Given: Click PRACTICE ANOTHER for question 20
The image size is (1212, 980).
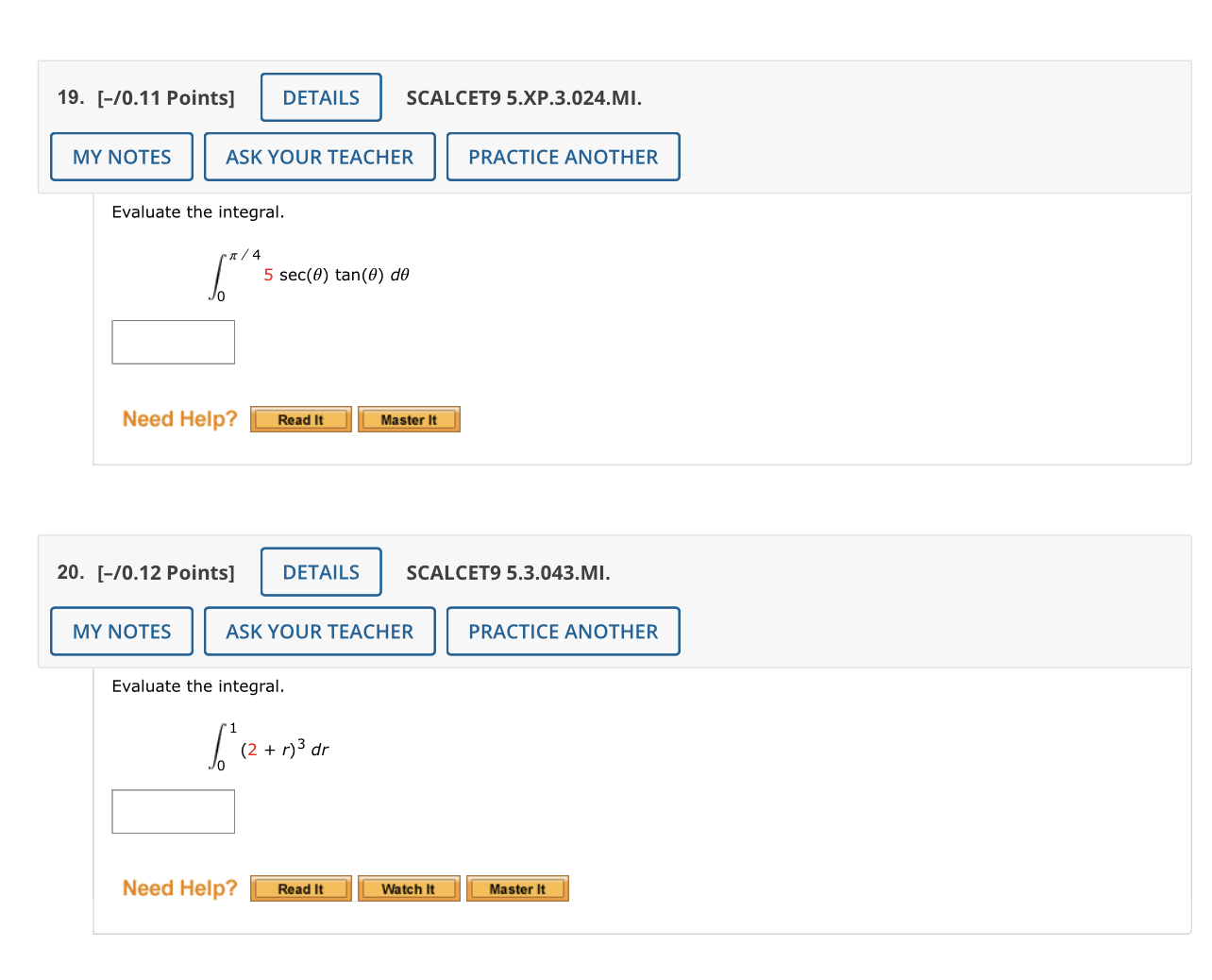Looking at the screenshot, I should (564, 632).
